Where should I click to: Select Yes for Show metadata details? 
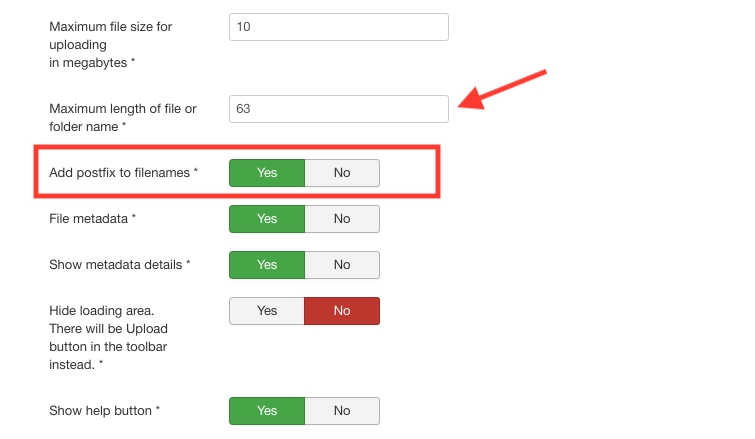267,265
